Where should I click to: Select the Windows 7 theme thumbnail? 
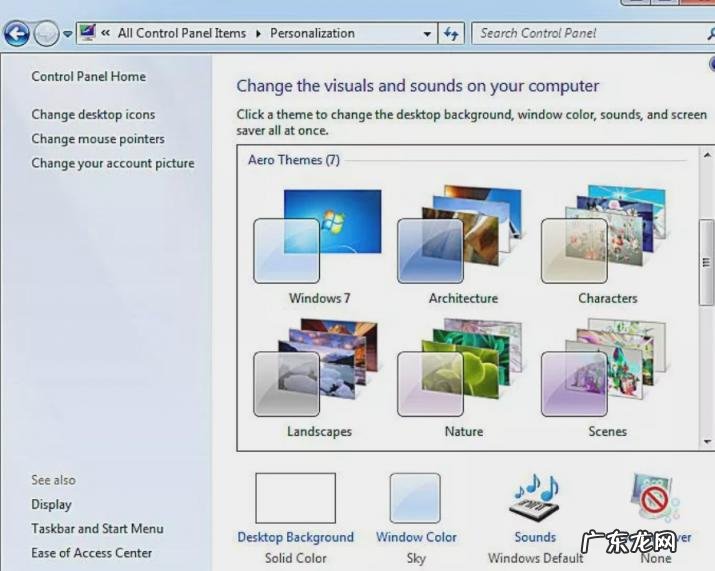point(318,236)
